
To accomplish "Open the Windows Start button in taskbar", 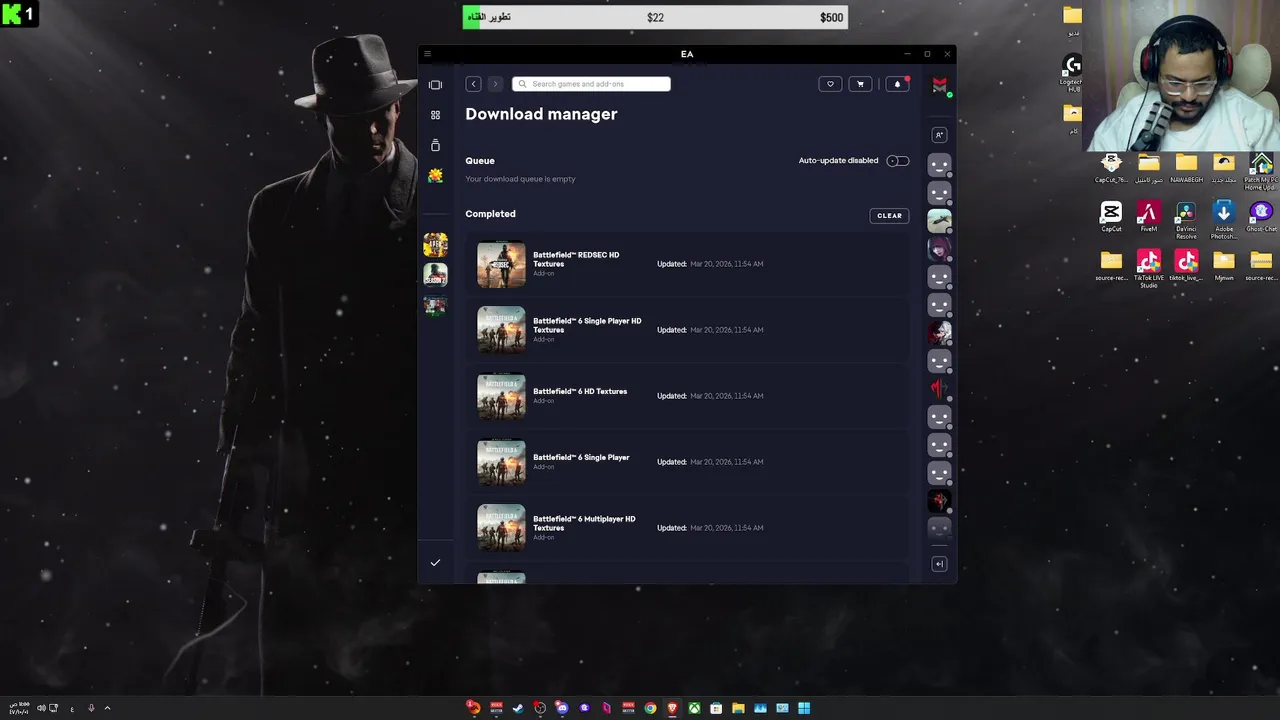I will [804, 708].
